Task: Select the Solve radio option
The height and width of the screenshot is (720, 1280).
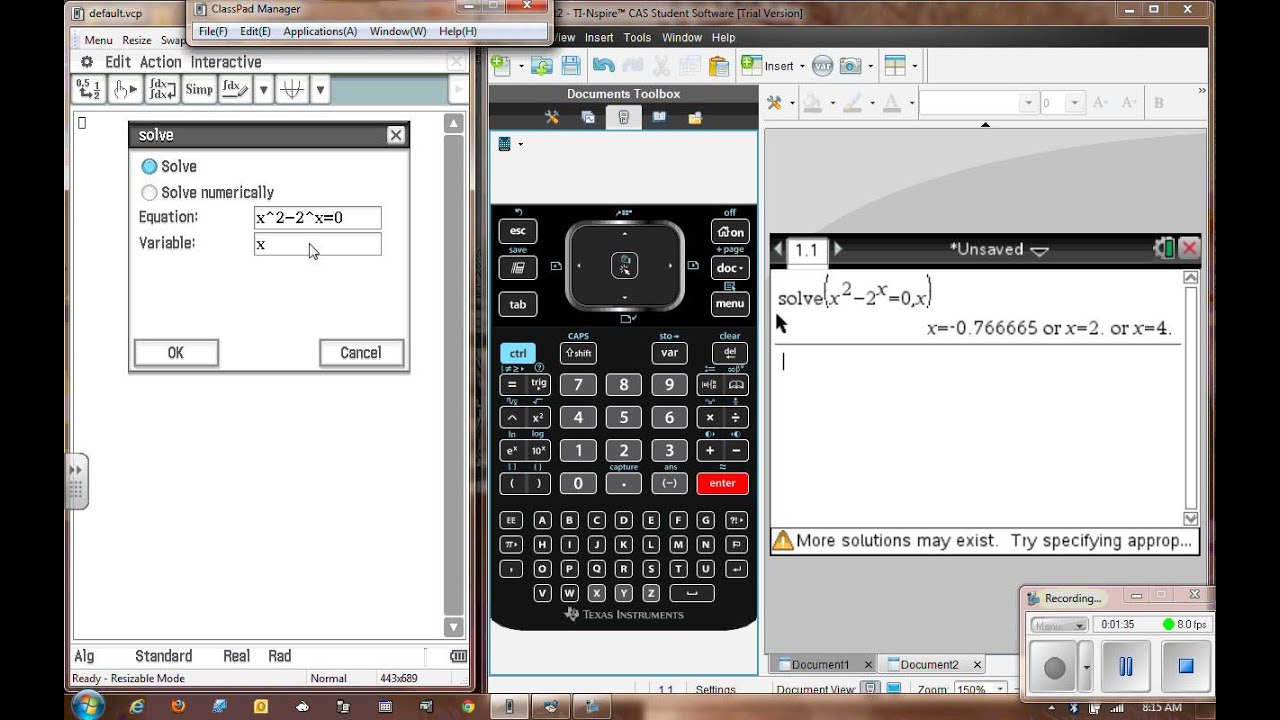Action: (x=149, y=166)
